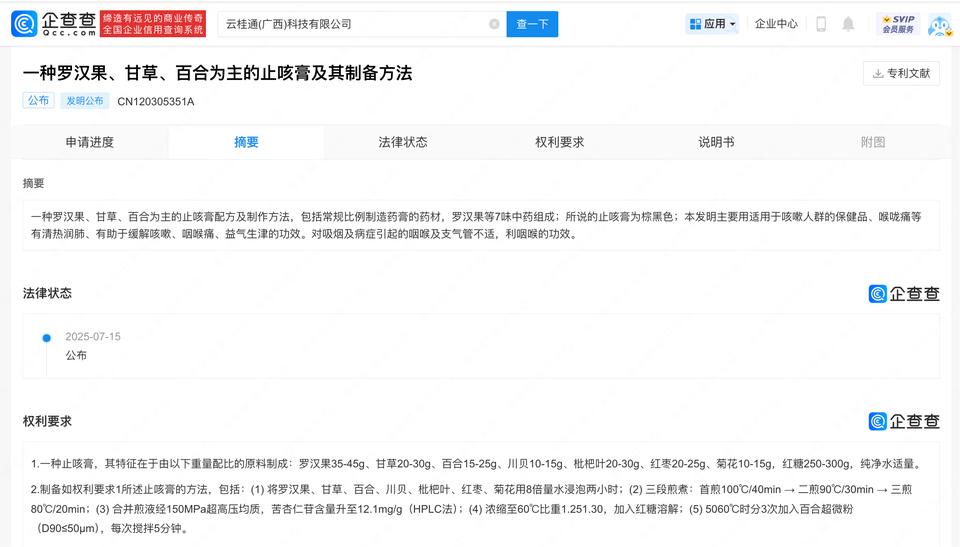
Task: Open the notification bell
Action: coord(848,24)
